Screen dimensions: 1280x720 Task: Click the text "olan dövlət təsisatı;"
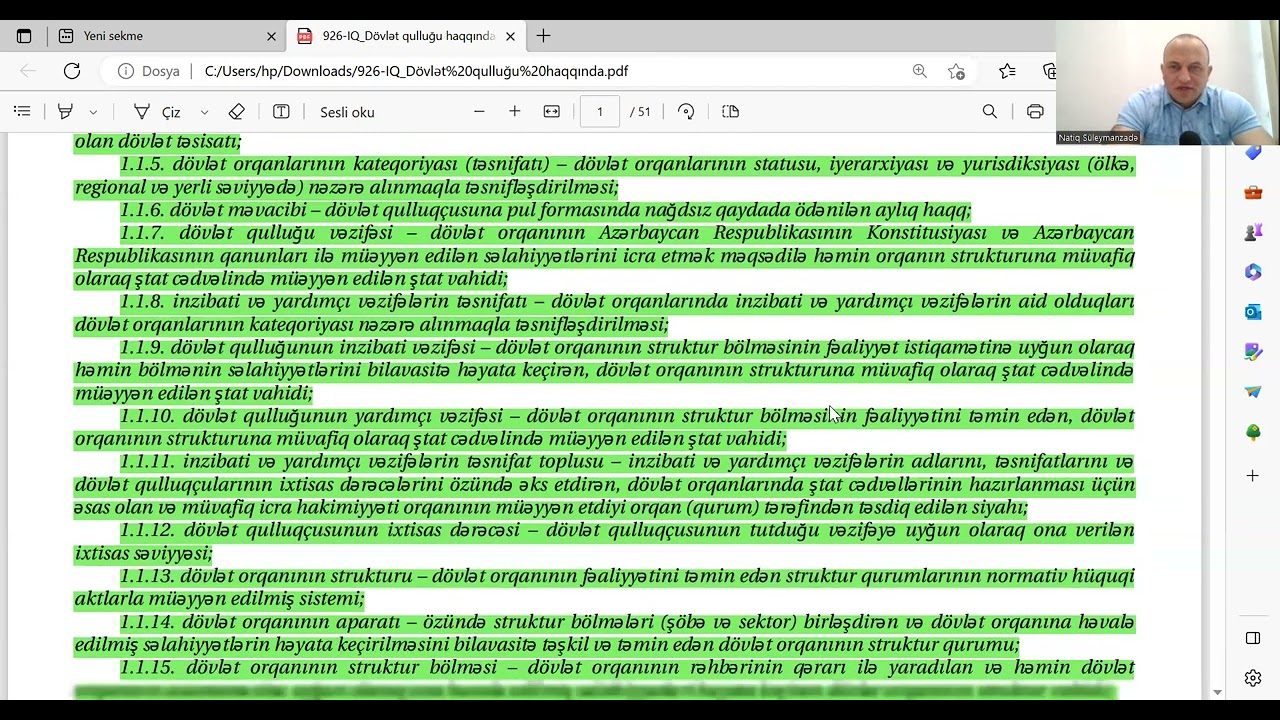pyautogui.click(x=158, y=142)
